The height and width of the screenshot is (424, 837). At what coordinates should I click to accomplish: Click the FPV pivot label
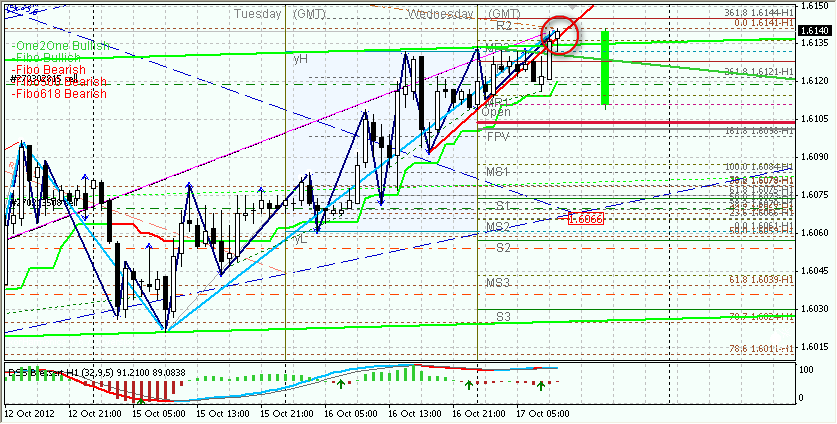pos(499,135)
